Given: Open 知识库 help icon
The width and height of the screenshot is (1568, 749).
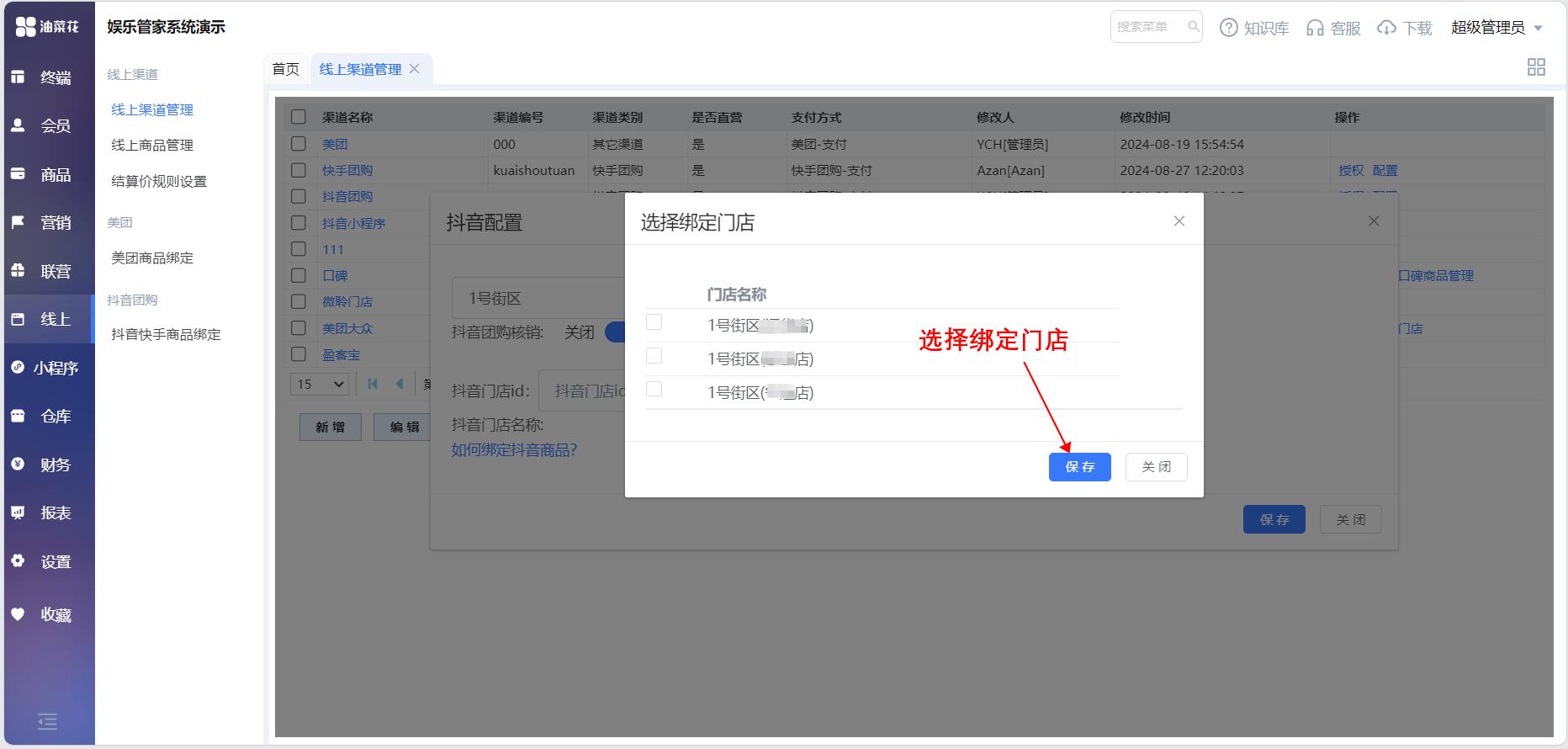Looking at the screenshot, I should pyautogui.click(x=1229, y=28).
